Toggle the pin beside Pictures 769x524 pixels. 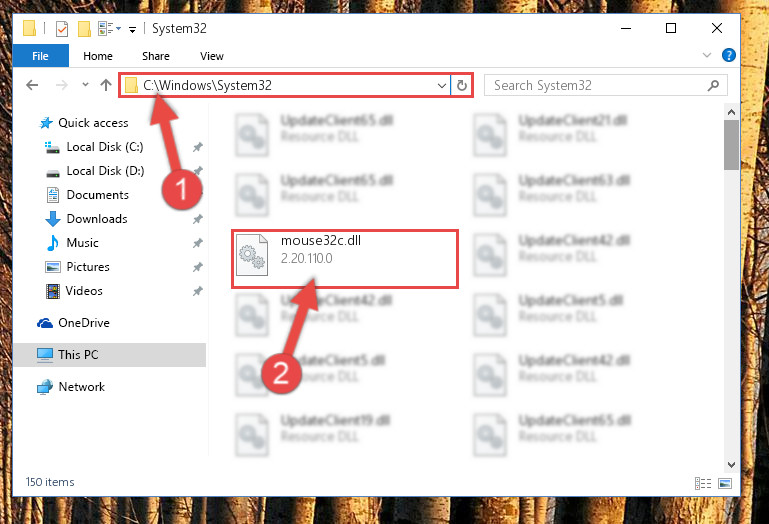coord(198,267)
